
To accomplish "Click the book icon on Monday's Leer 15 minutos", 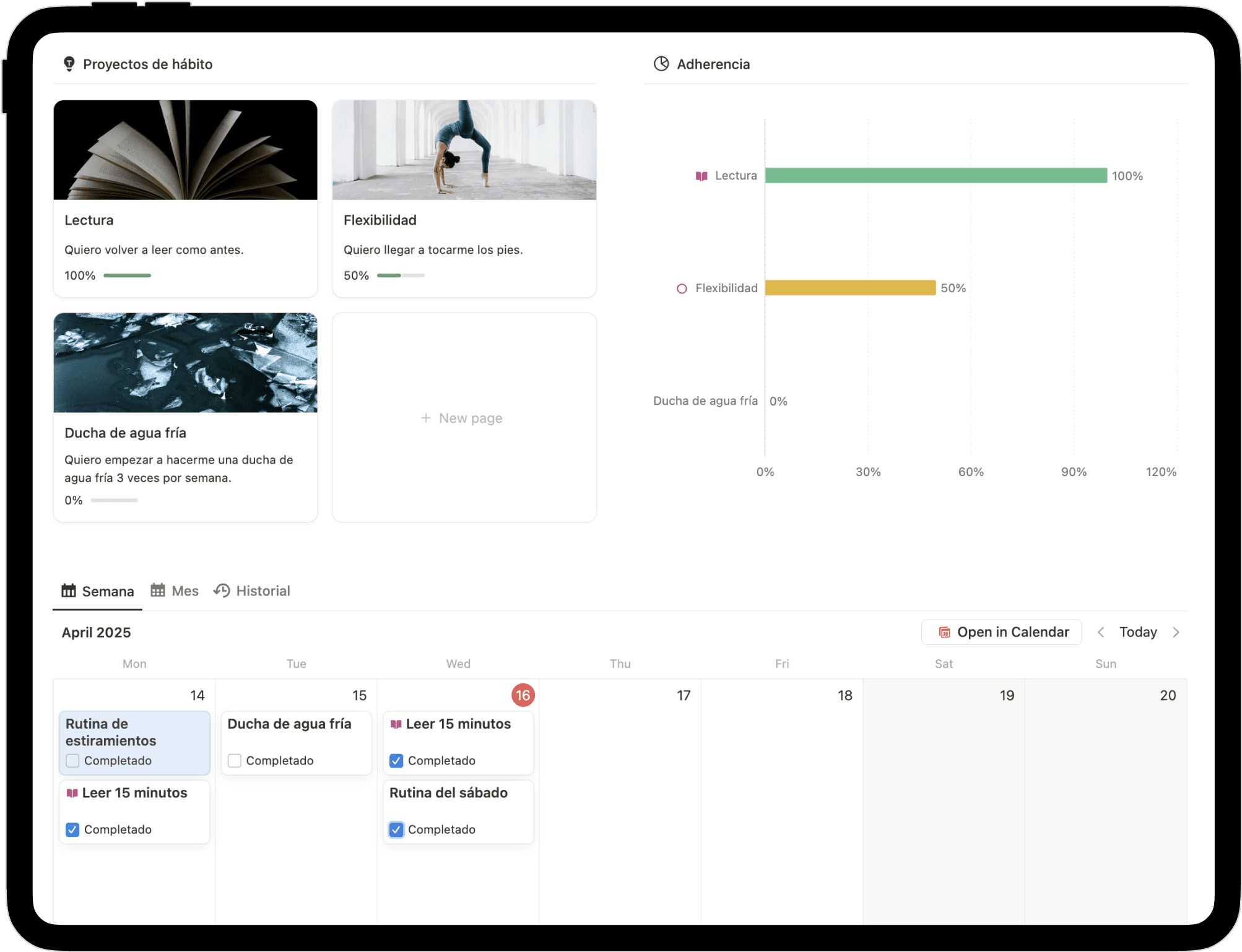I will click(x=72, y=793).
